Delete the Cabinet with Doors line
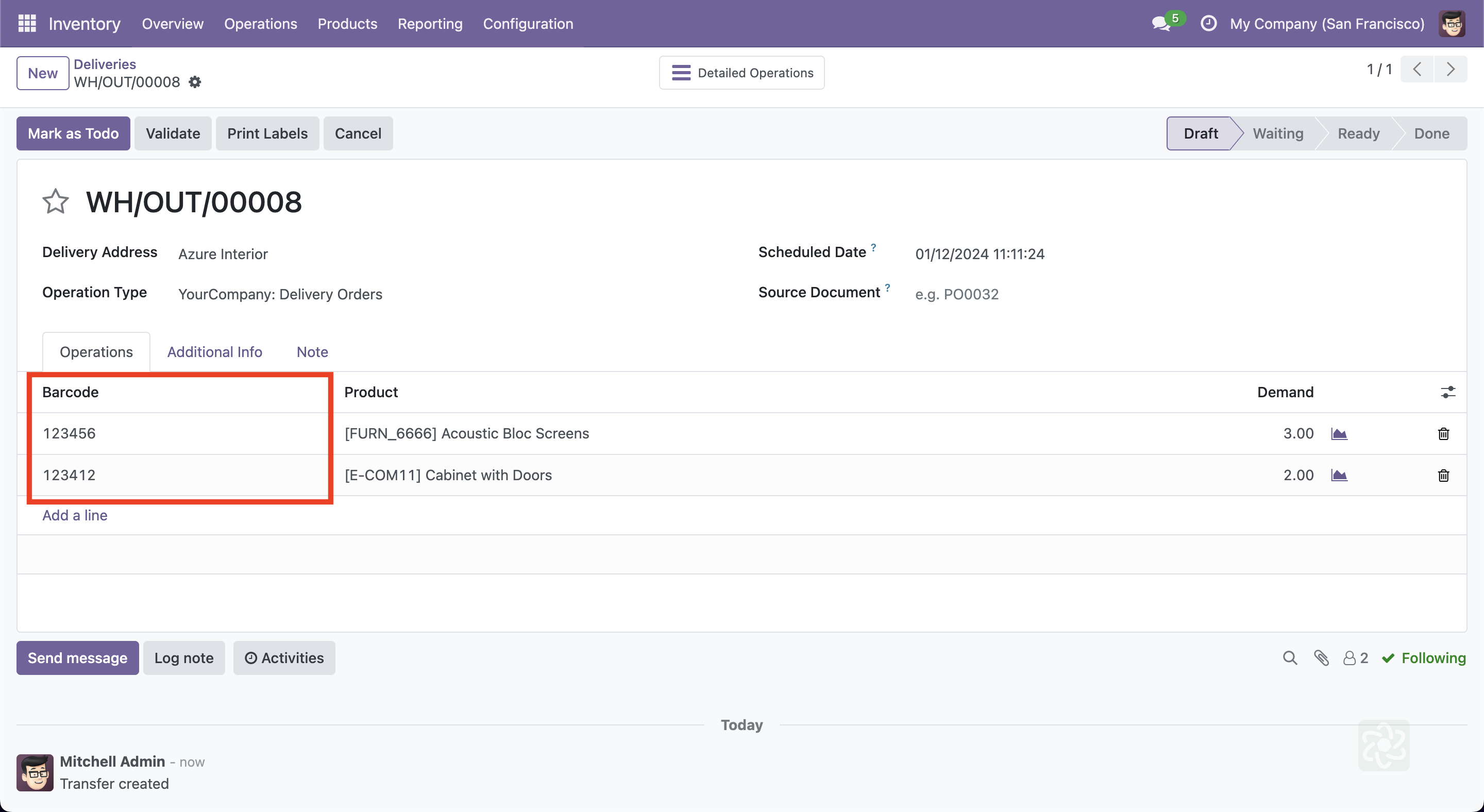This screenshot has width=1484, height=812. click(1443, 475)
